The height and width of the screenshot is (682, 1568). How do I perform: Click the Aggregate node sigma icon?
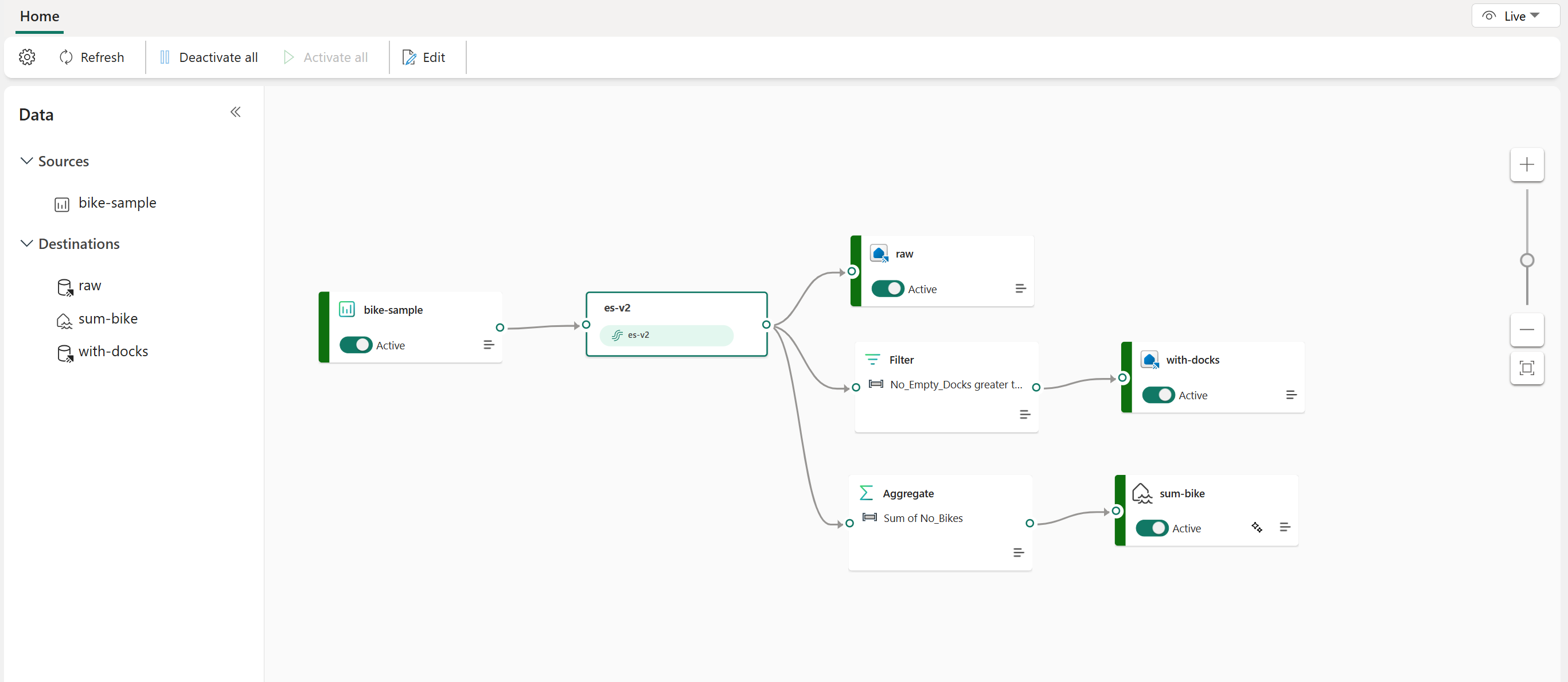point(867,493)
